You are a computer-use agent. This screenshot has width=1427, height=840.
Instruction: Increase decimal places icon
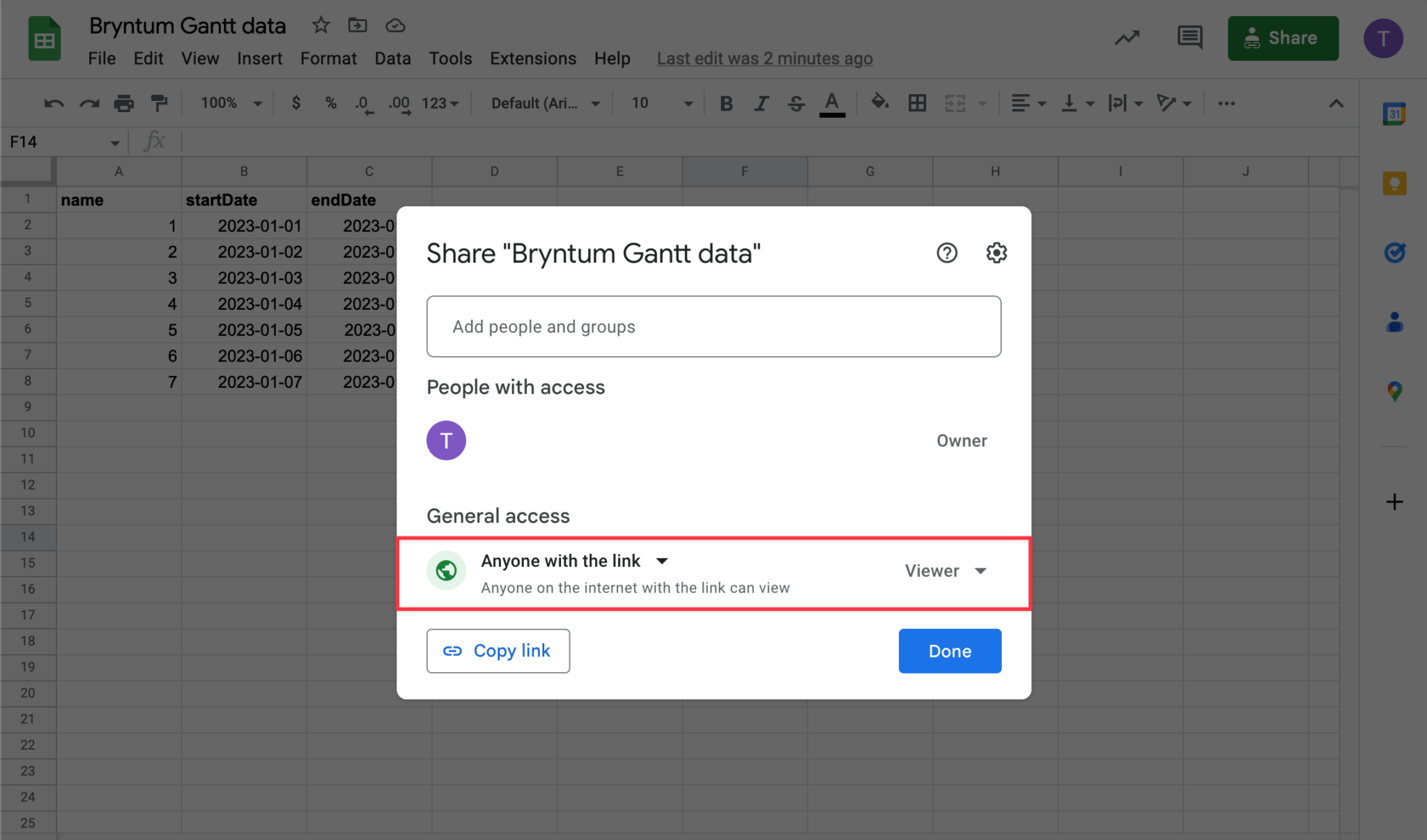click(x=399, y=104)
